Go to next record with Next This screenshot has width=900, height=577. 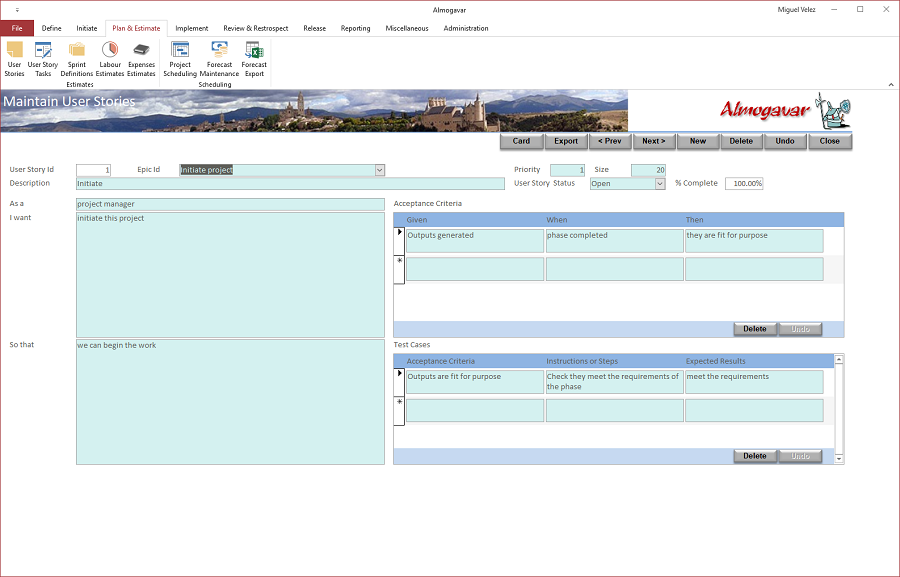tap(654, 141)
